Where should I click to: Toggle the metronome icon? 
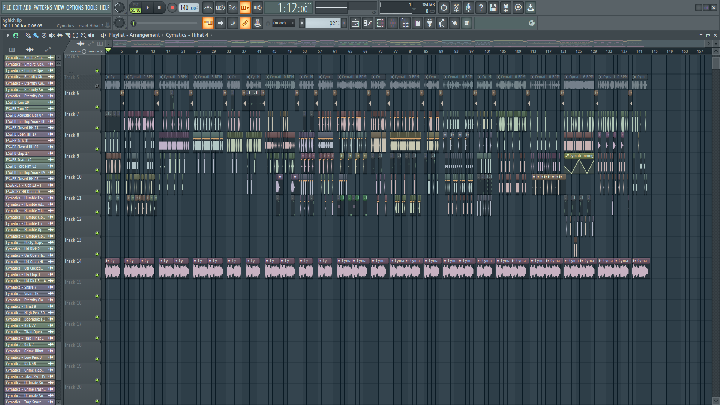[208, 8]
